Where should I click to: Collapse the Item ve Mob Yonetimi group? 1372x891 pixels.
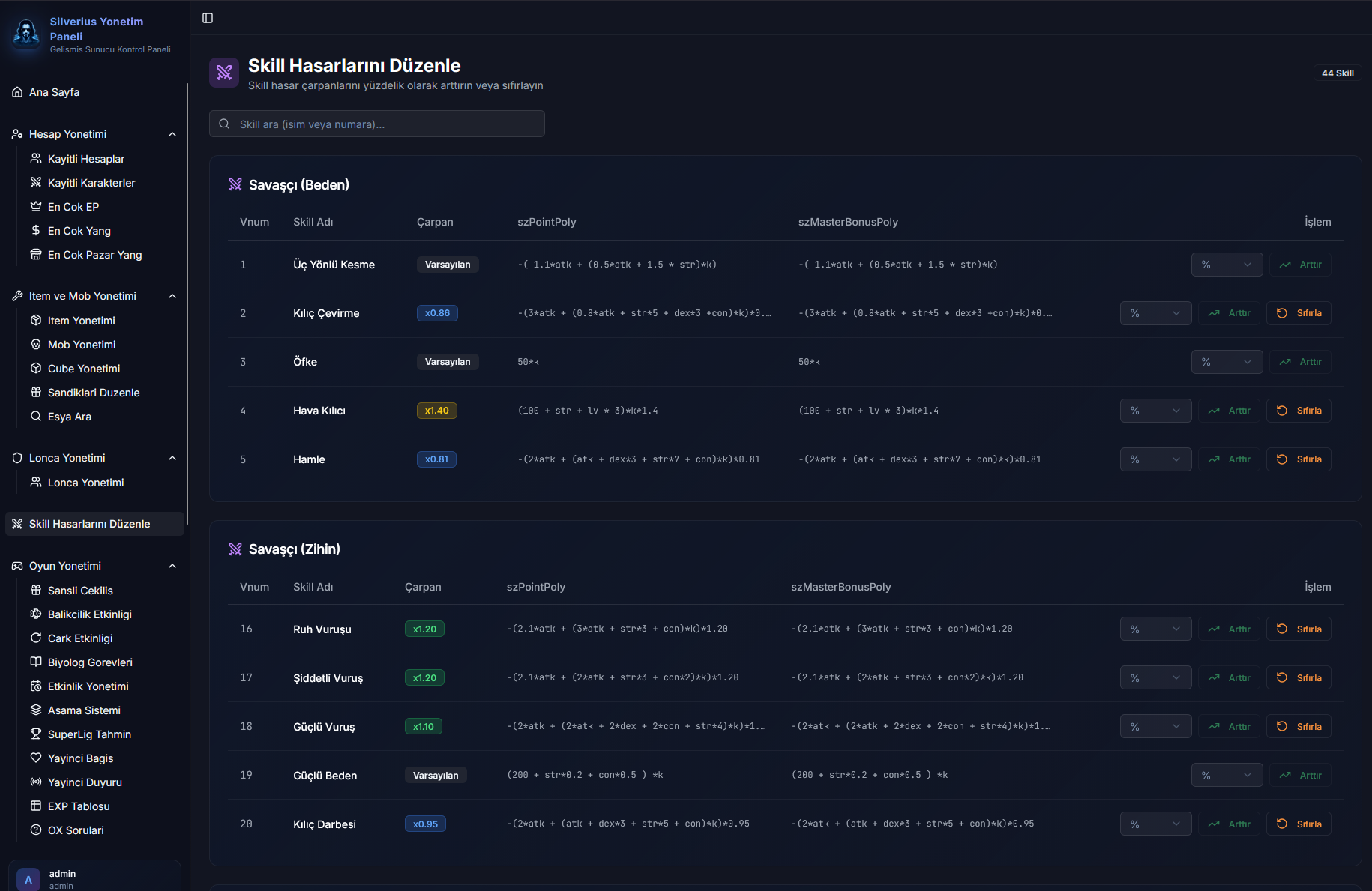point(172,296)
